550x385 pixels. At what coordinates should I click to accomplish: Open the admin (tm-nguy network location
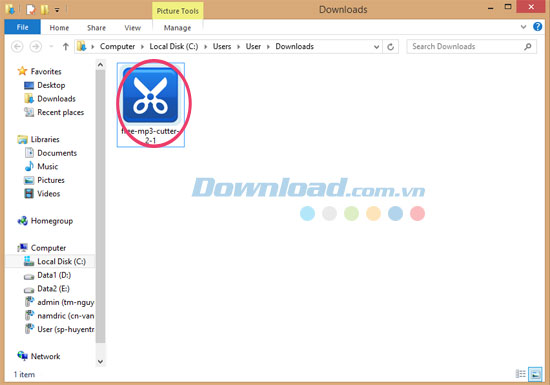(x=66, y=302)
